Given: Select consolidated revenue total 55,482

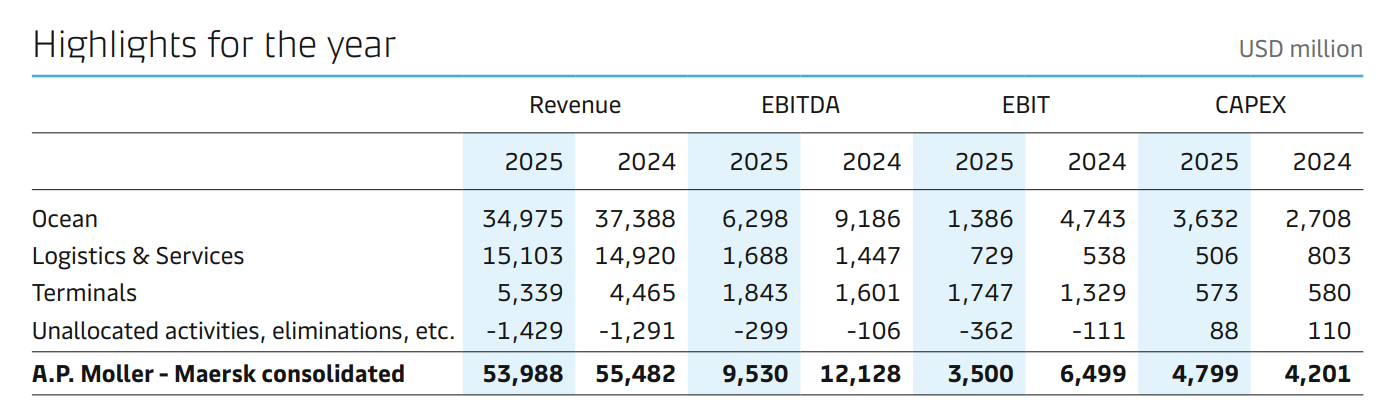Looking at the screenshot, I should tap(636, 374).
